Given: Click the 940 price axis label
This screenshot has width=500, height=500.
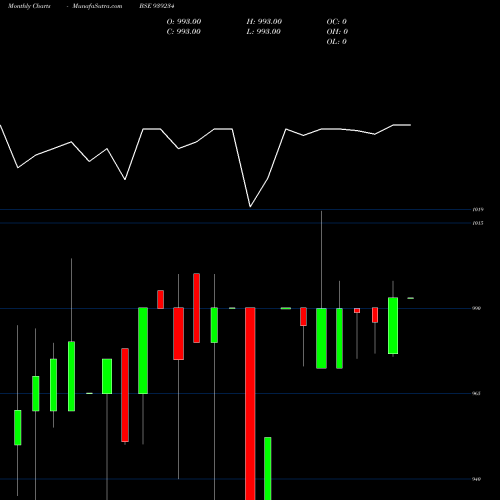Looking at the screenshot, I should click(476, 479).
